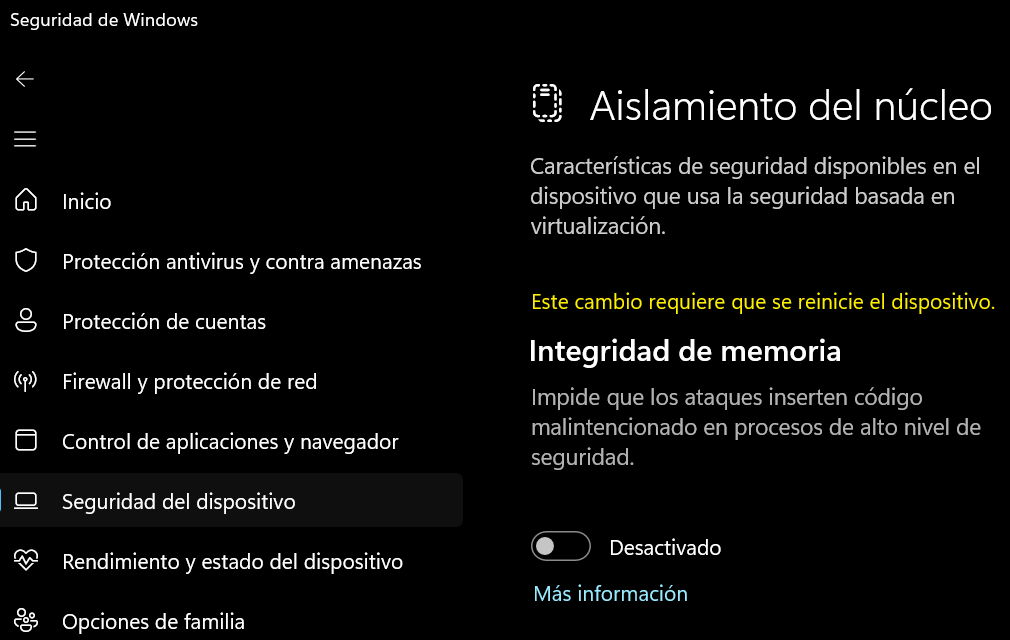This screenshot has height=640, width=1010.
Task: Open Protección de cuentas section
Action: tap(164, 322)
